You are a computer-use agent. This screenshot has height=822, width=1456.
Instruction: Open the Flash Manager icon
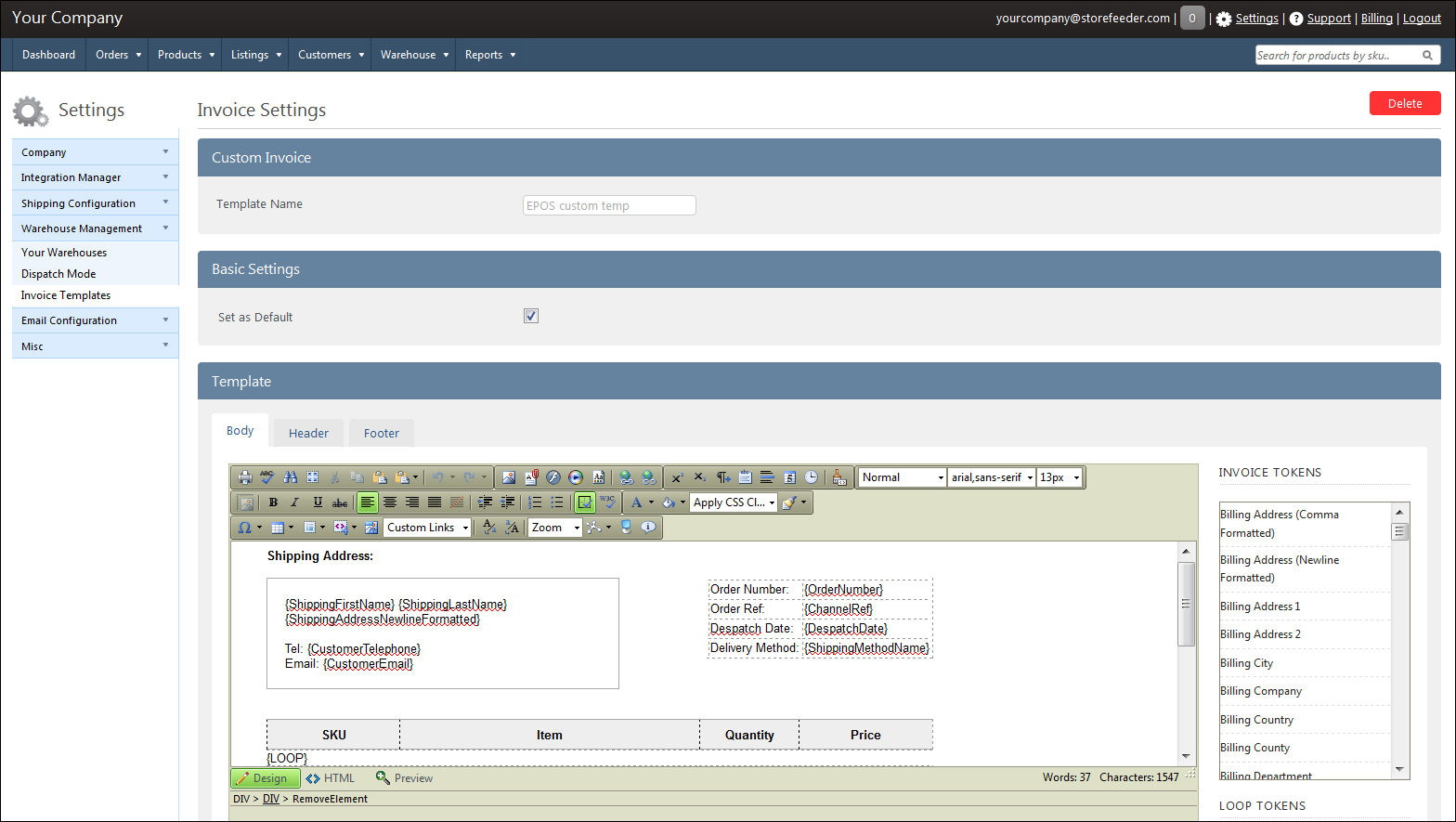(553, 477)
